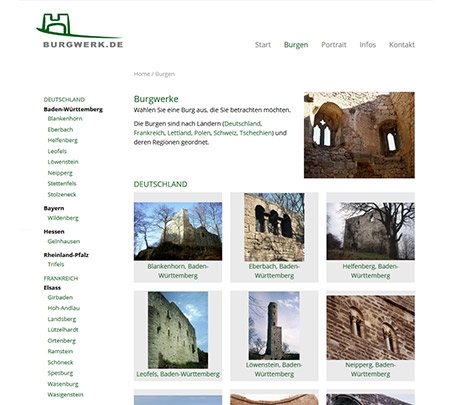
Task: Open Lützelhardt in the sidebar
Action: coord(63,330)
